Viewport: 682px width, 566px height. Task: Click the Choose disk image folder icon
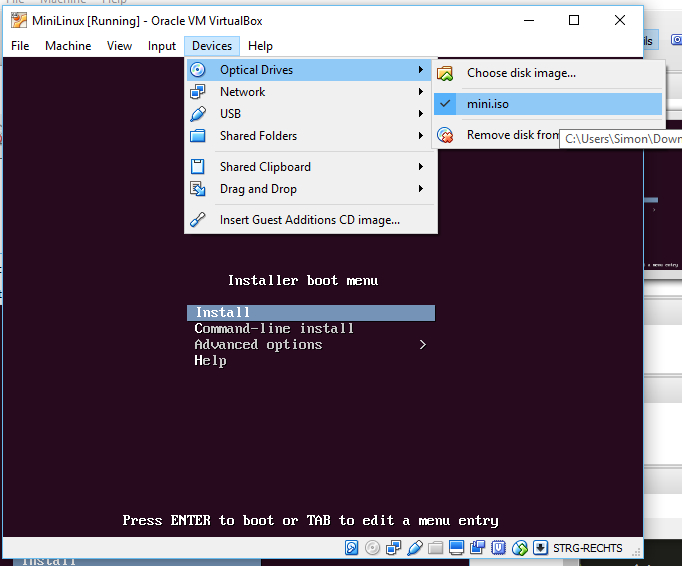(x=445, y=73)
